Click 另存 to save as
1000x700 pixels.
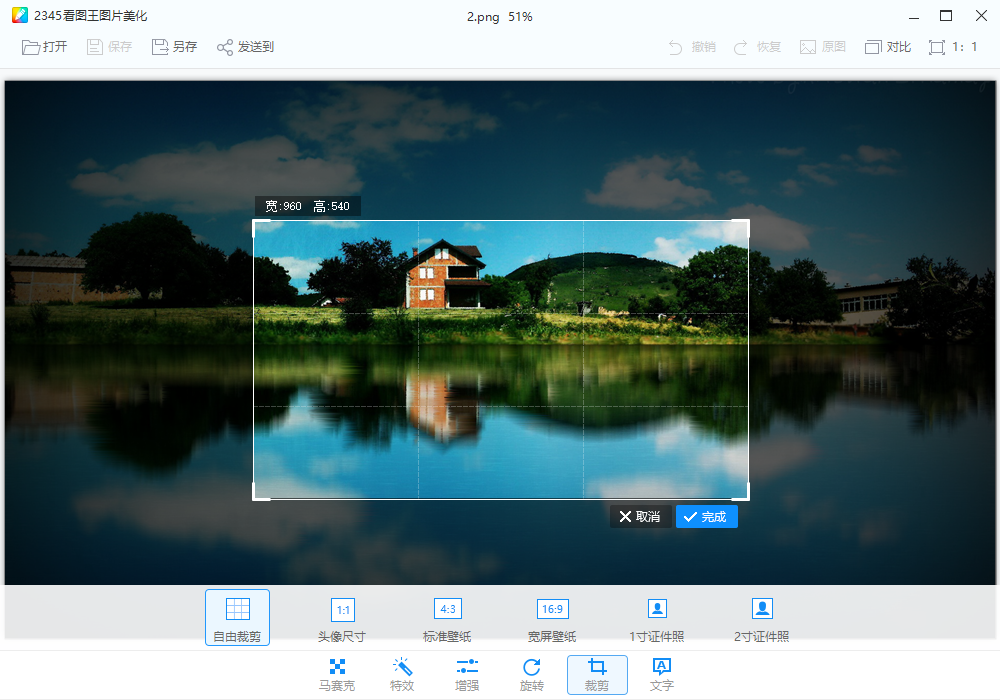click(x=174, y=47)
